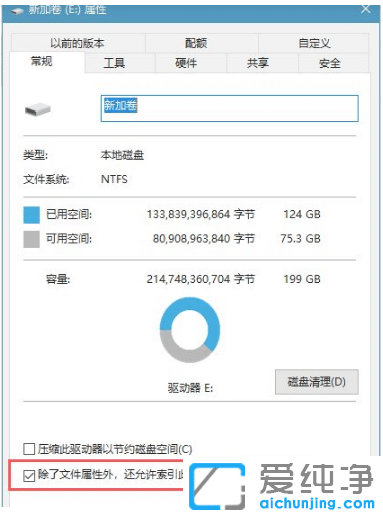Toggle the 除了文件属性外，还允许索引 checkbox
The image size is (383, 516).
click(x=29, y=475)
